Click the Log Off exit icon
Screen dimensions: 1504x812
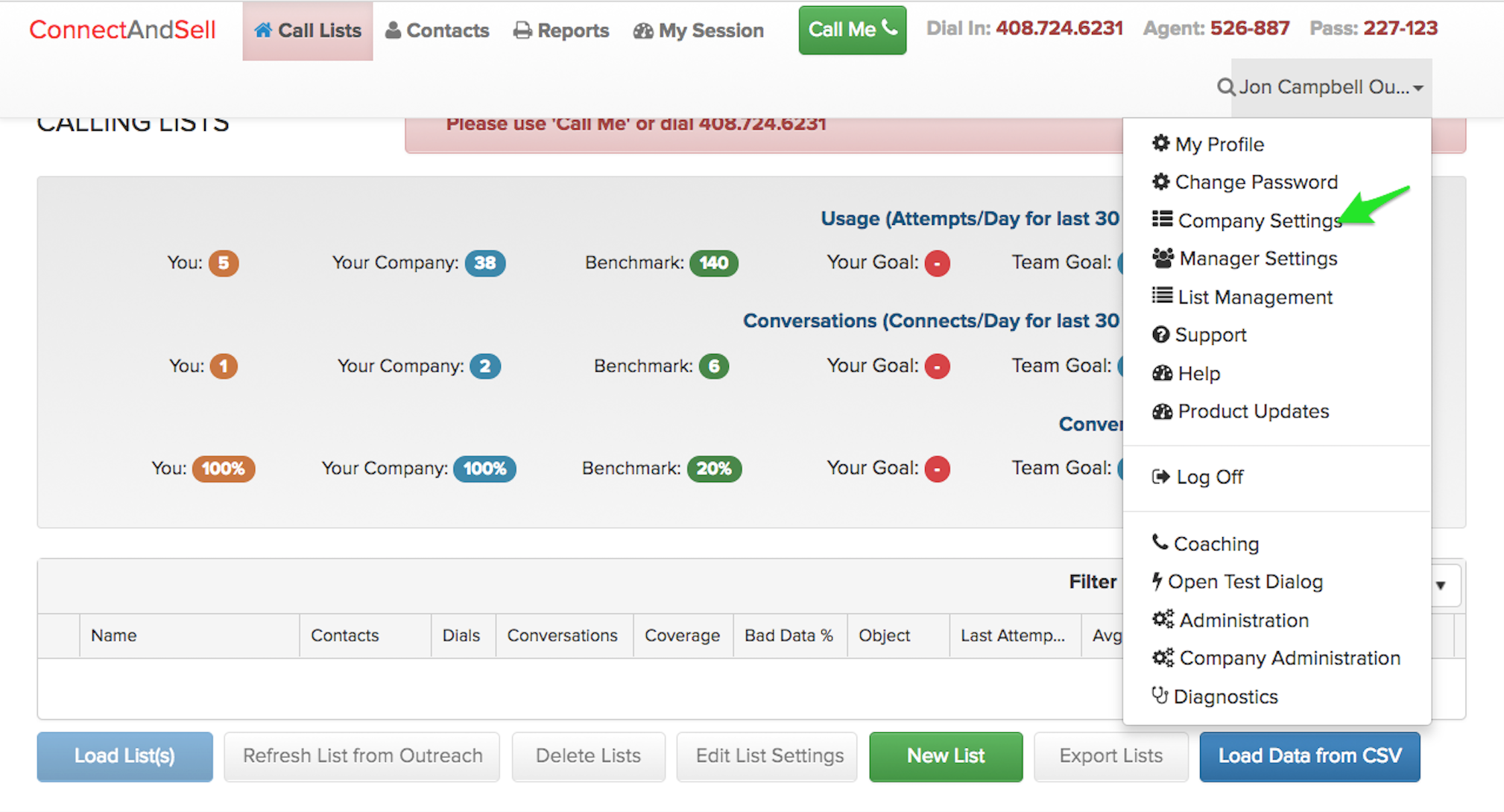pyautogui.click(x=1160, y=477)
